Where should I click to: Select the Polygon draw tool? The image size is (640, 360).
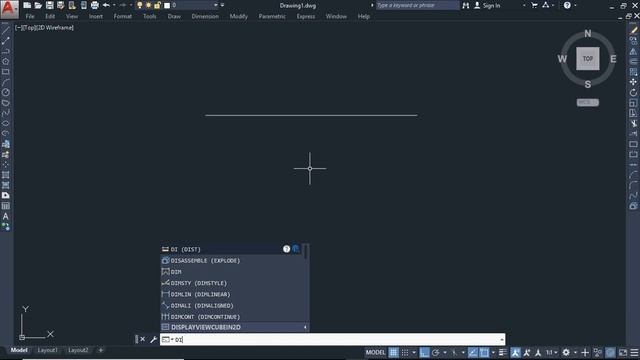click(x=5, y=62)
